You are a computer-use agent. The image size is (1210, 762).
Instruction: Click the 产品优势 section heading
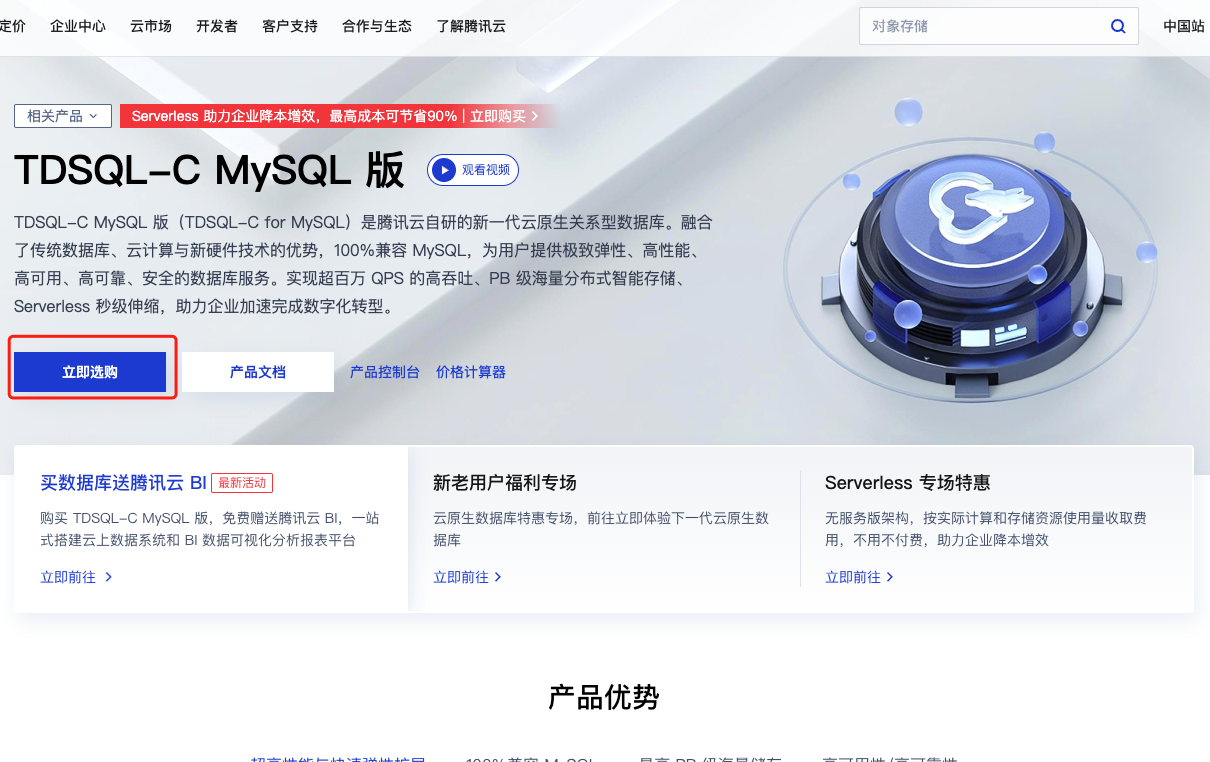(x=604, y=697)
